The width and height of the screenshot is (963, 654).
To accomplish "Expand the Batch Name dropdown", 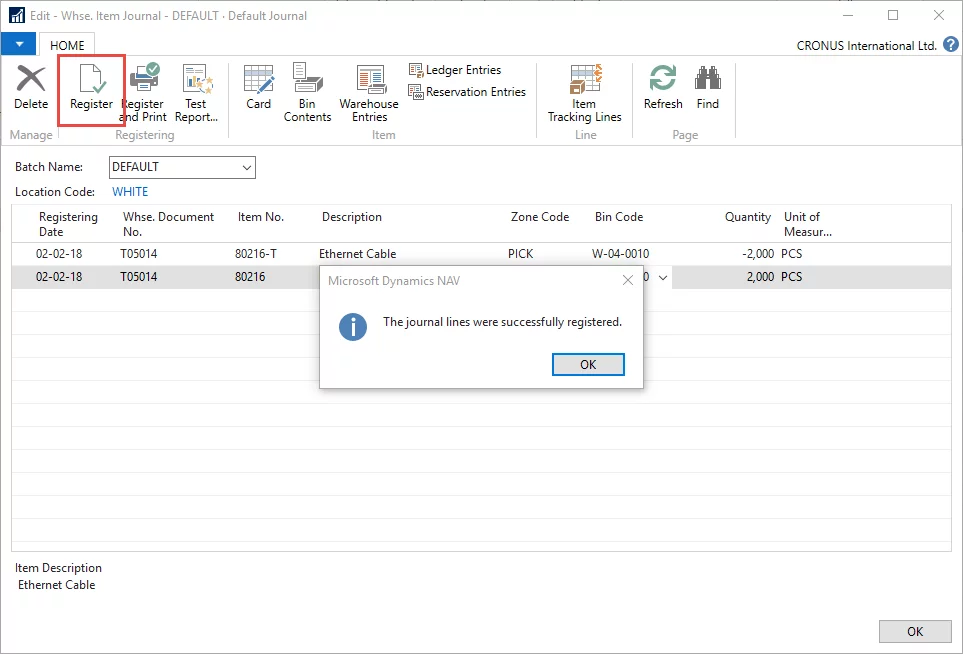I will 247,167.
